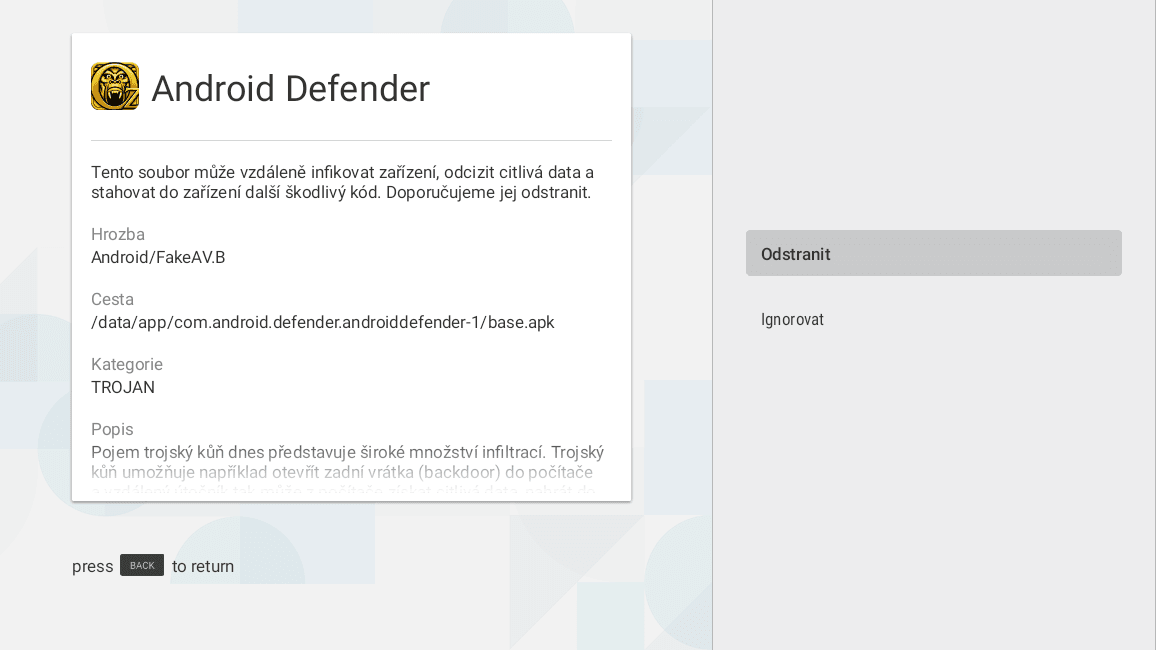Click the warning text about infection
This screenshot has width=1156, height=650.
[x=342, y=182]
